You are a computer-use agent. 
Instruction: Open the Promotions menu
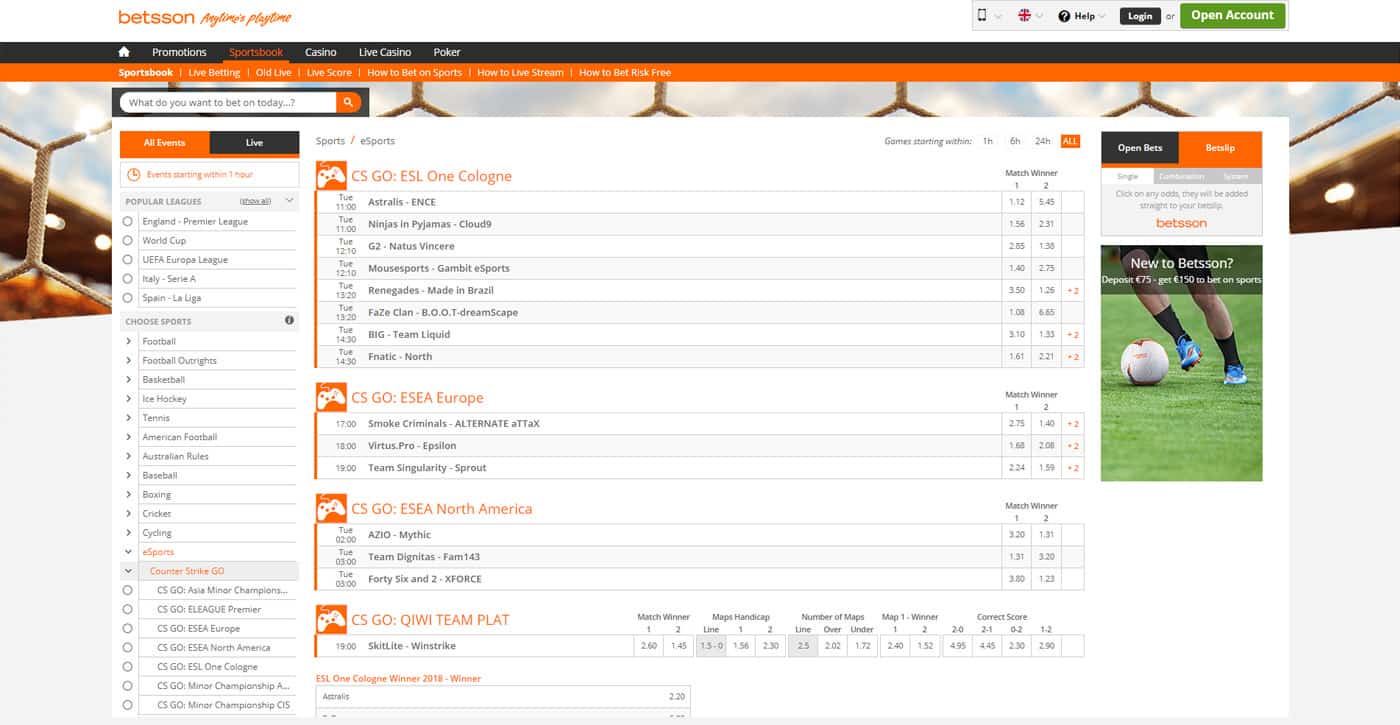(x=179, y=52)
